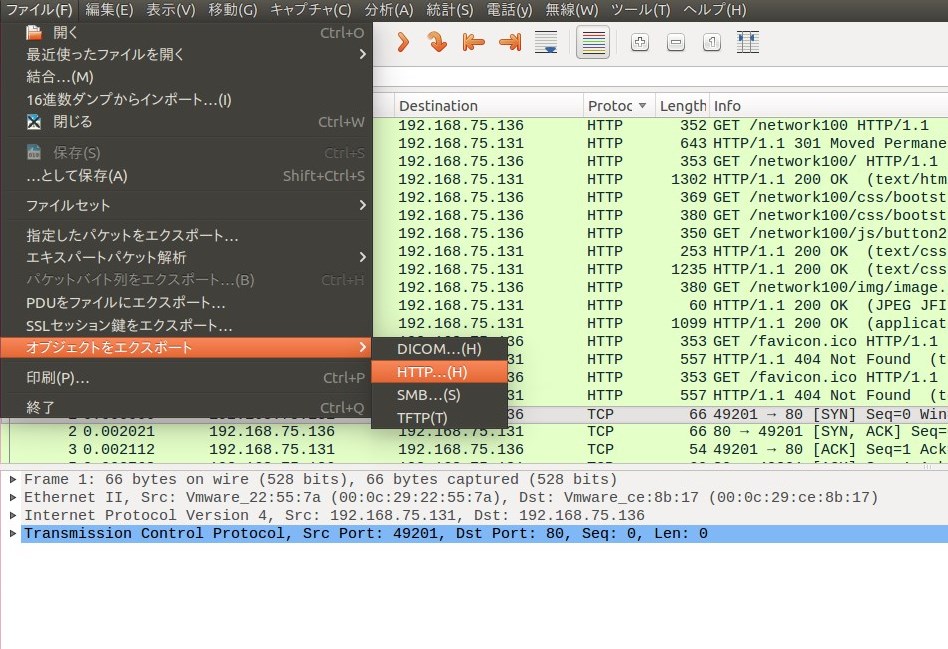Toggle auto-scroll in live capture
Screen dimensions: 948x649
point(545,42)
